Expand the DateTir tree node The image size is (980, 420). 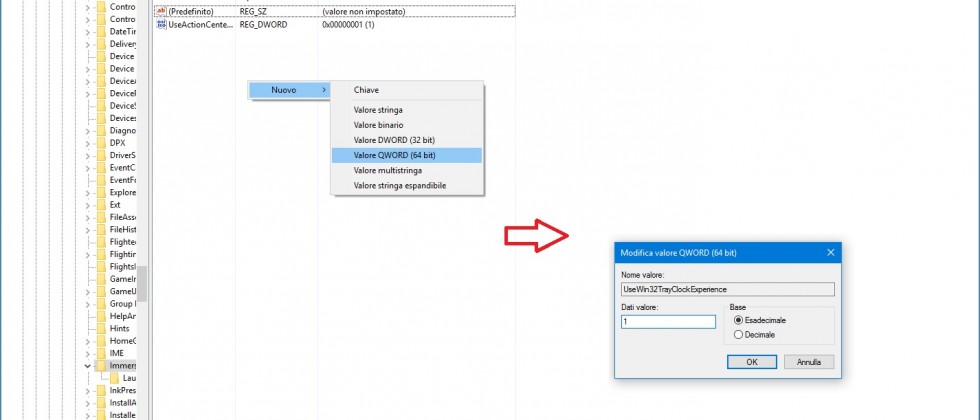tap(88, 31)
